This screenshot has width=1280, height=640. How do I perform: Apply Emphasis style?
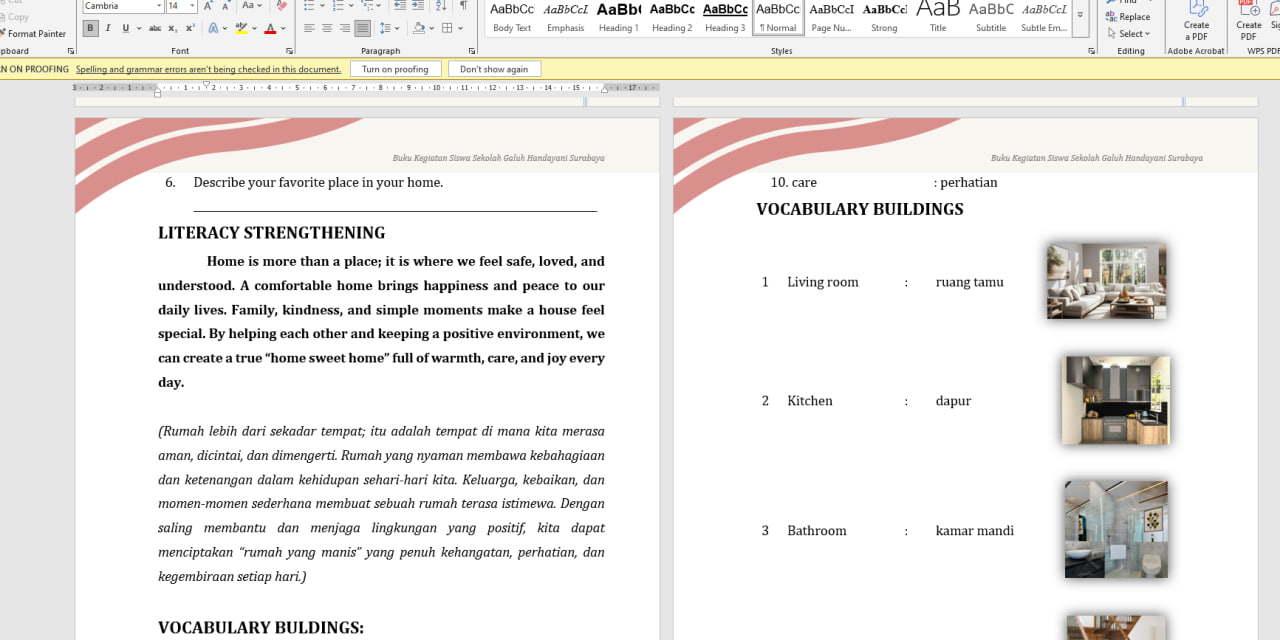pos(565,17)
